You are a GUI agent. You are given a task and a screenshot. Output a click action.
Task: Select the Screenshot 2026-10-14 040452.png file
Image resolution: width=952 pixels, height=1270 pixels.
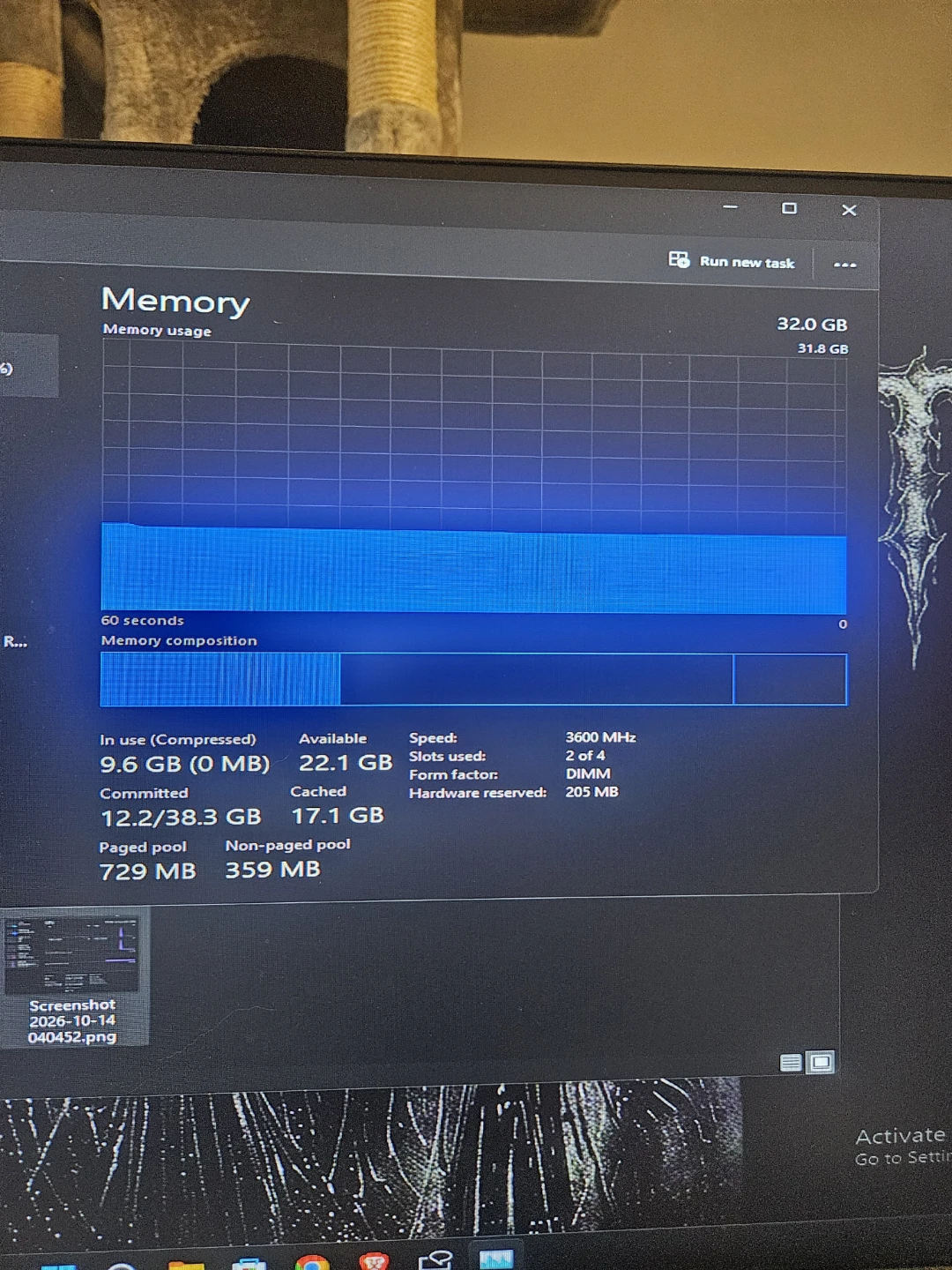click(72, 979)
